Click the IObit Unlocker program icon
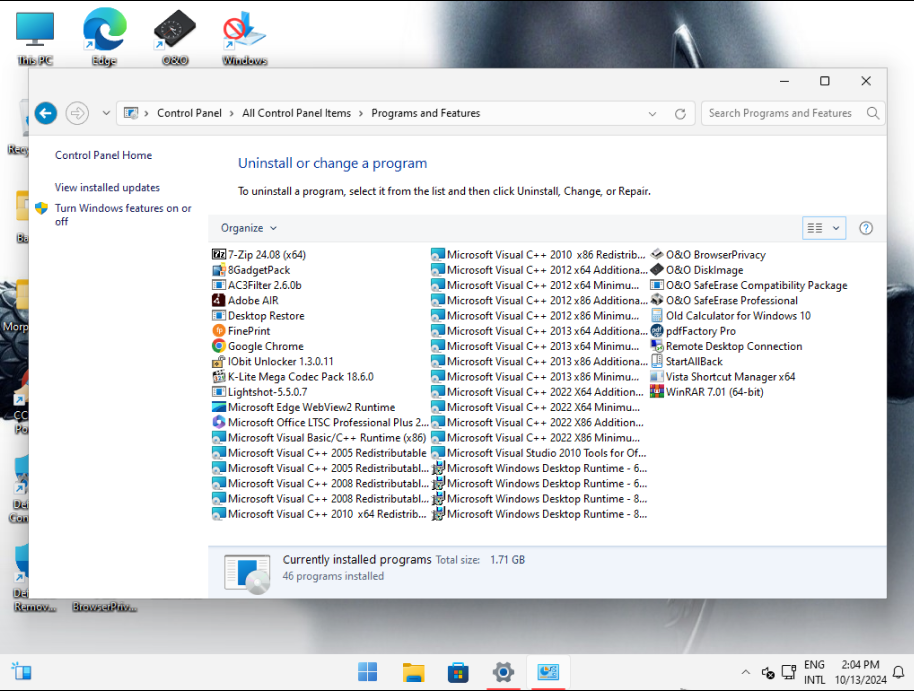Viewport: 914px width, 691px height. click(x=219, y=362)
